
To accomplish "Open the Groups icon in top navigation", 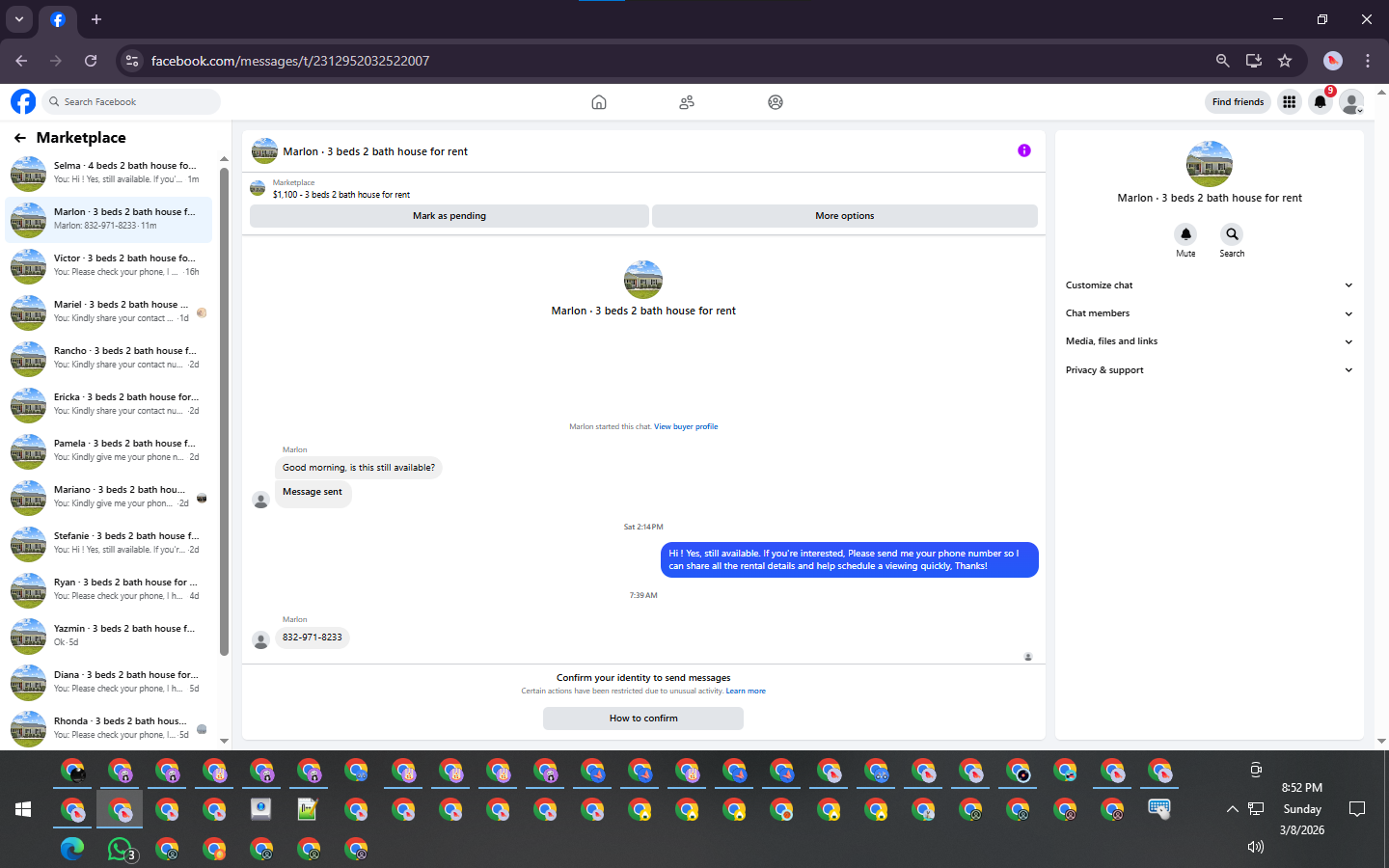I will tap(776, 102).
